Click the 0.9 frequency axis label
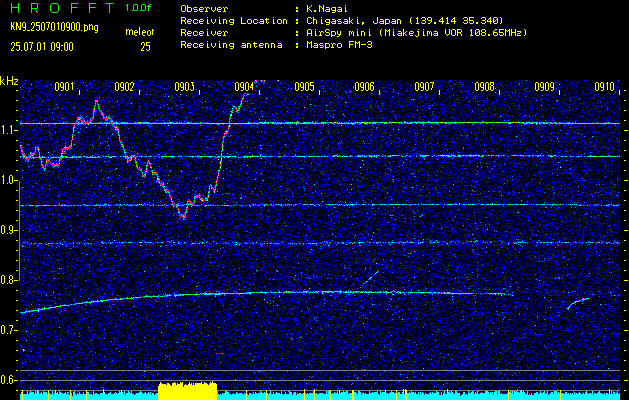This screenshot has height=400, width=629. pyautogui.click(x=7, y=230)
